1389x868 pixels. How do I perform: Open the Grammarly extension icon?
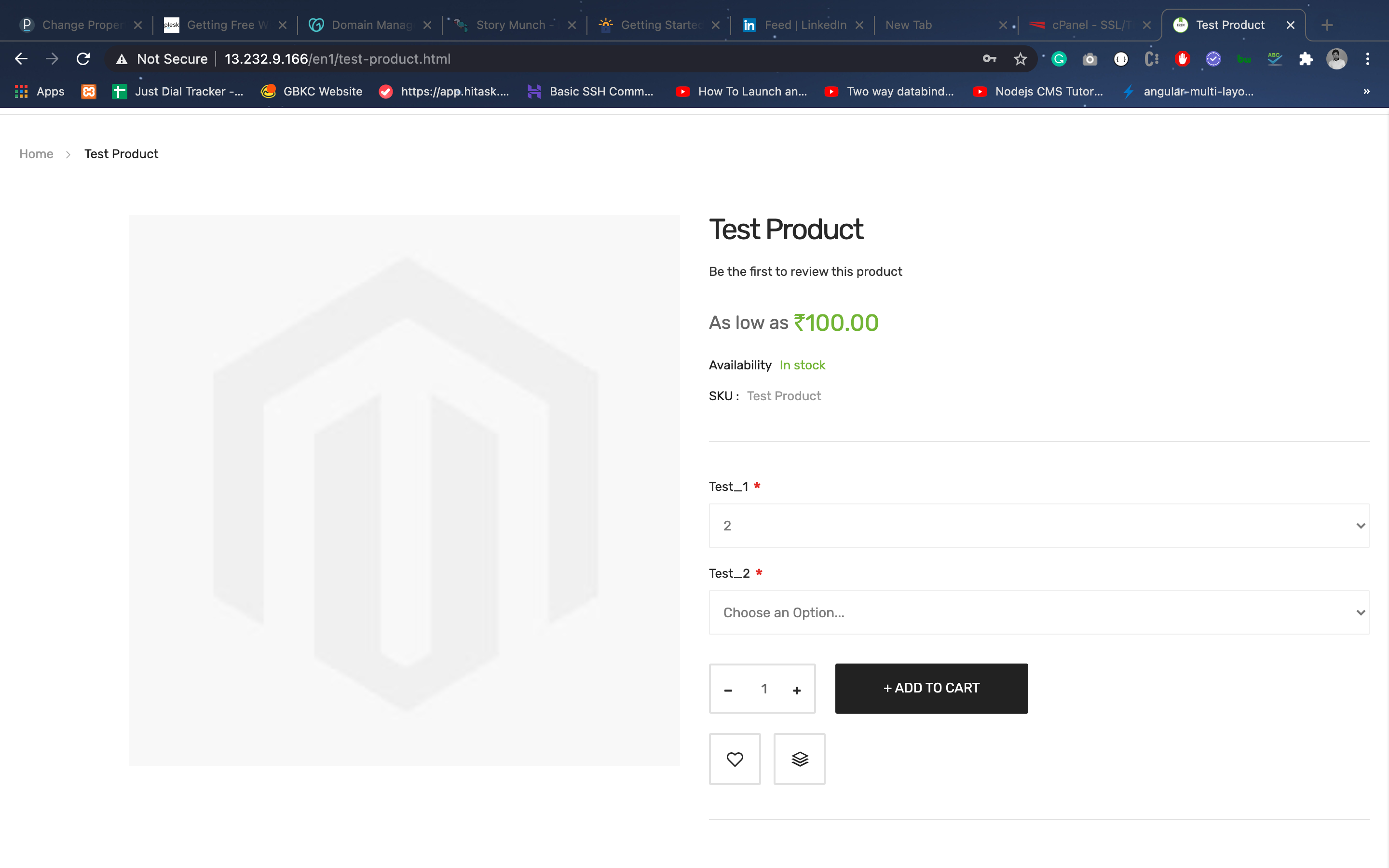[1059, 59]
